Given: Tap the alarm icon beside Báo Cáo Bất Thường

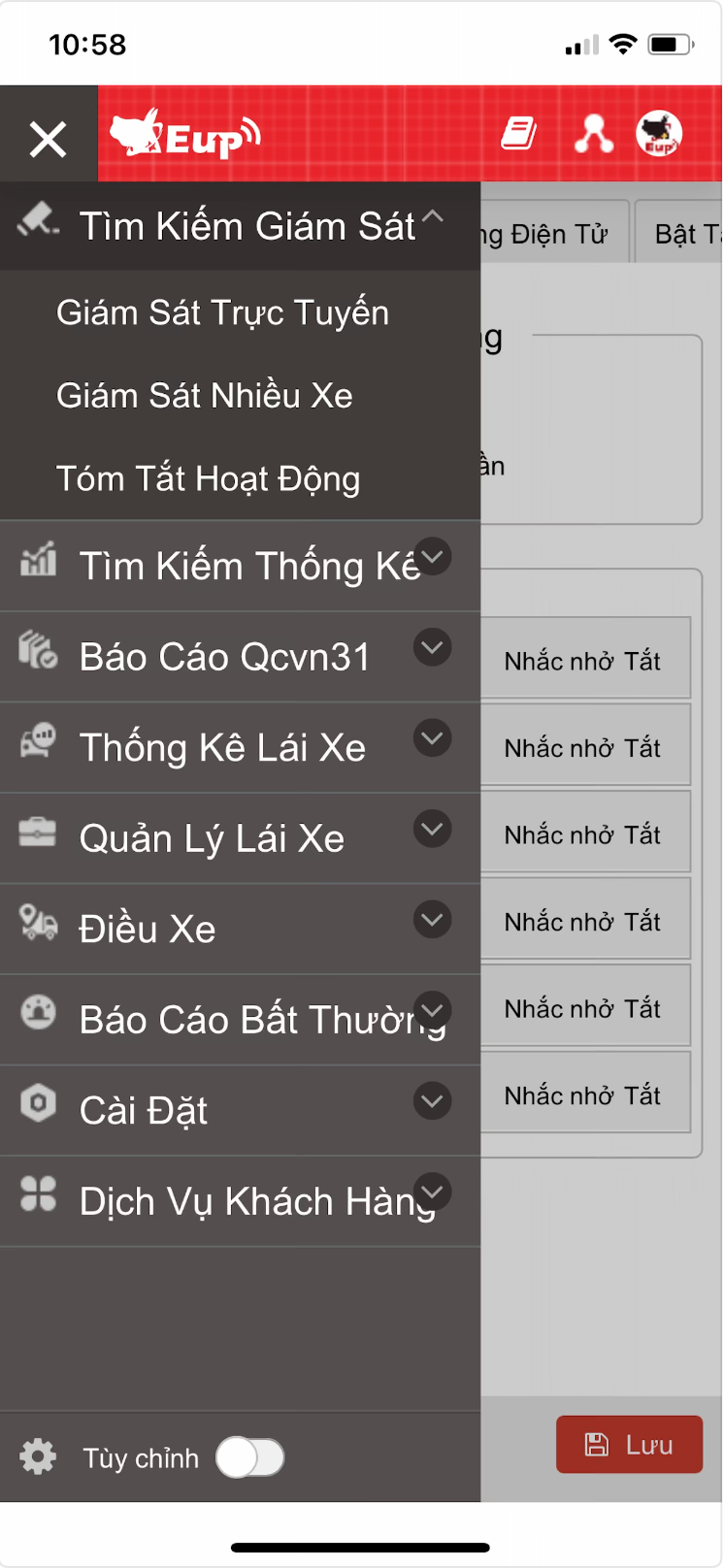Looking at the screenshot, I should [x=38, y=1014].
